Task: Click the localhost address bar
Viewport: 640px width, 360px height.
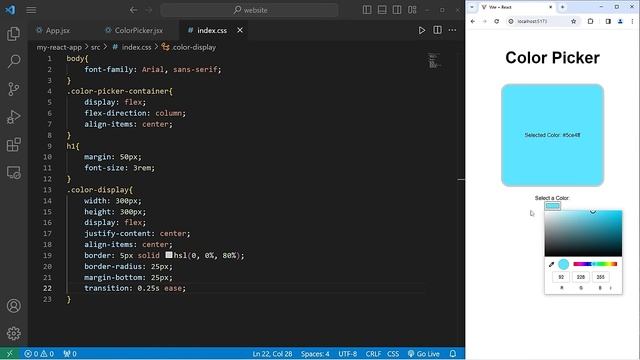Action: (x=542, y=21)
